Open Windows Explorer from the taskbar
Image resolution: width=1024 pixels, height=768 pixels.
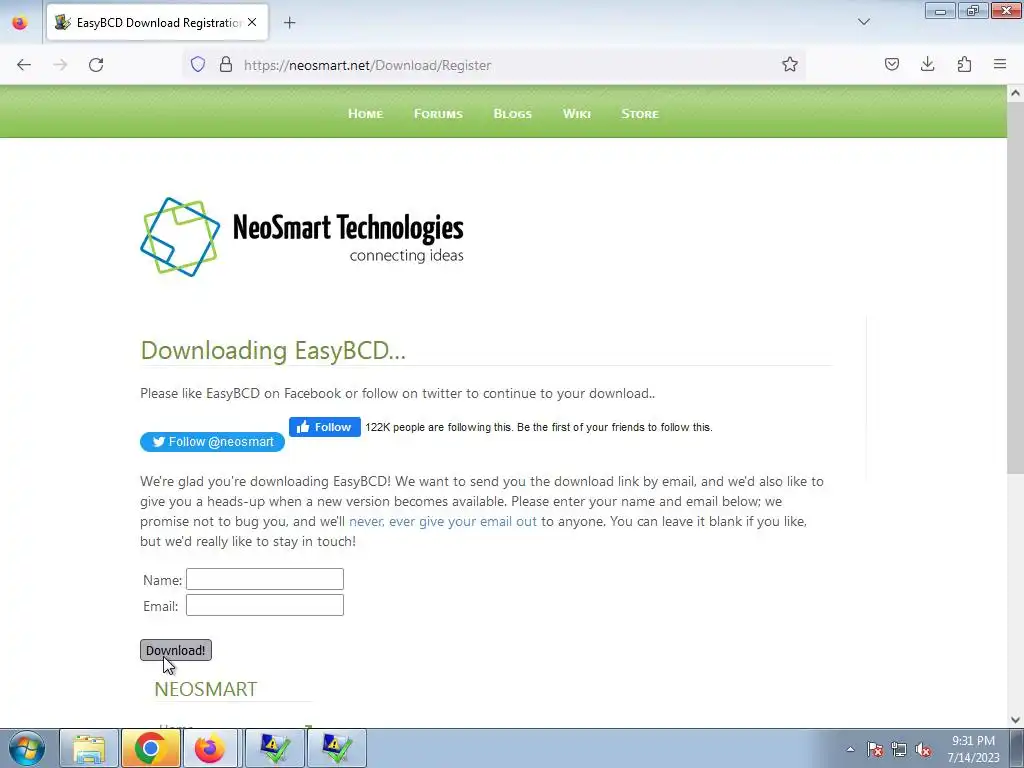(x=89, y=748)
